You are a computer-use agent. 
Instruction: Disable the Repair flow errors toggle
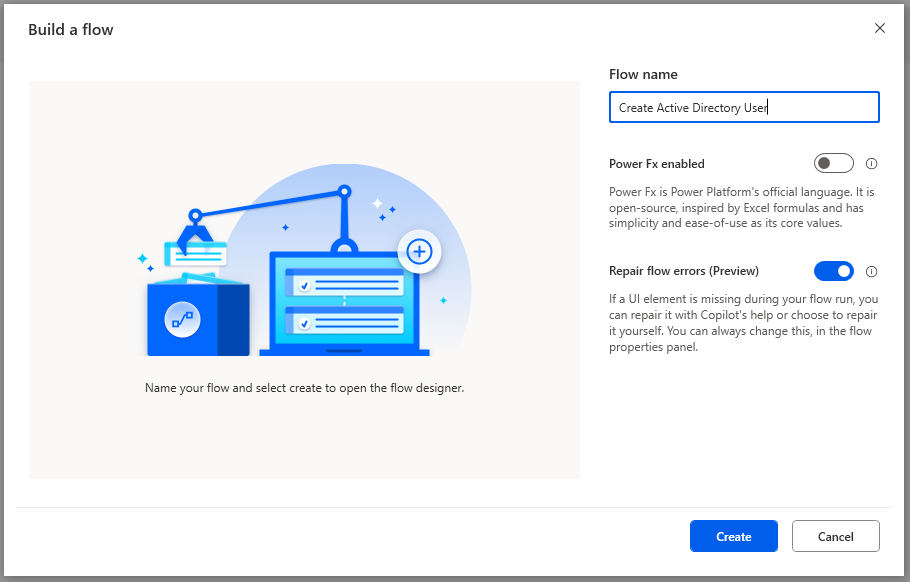click(x=834, y=270)
